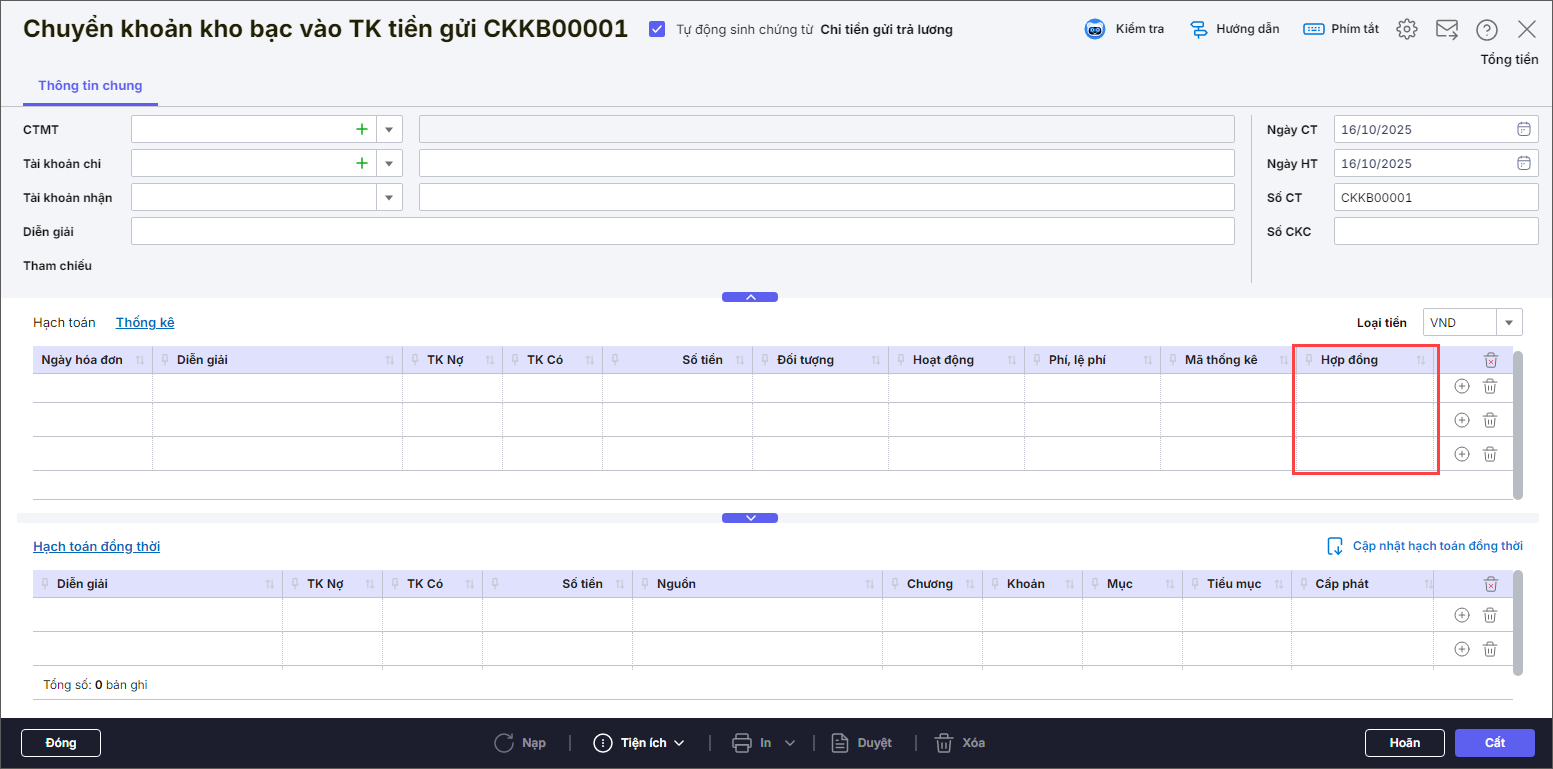The height and width of the screenshot is (769, 1553).
Task: Click the Đóng button
Action: click(61, 743)
